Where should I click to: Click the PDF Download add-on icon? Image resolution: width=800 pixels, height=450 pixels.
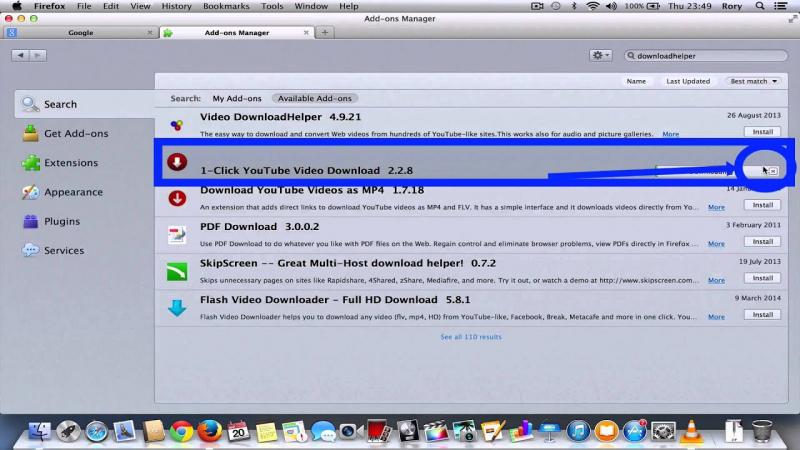tap(177, 235)
